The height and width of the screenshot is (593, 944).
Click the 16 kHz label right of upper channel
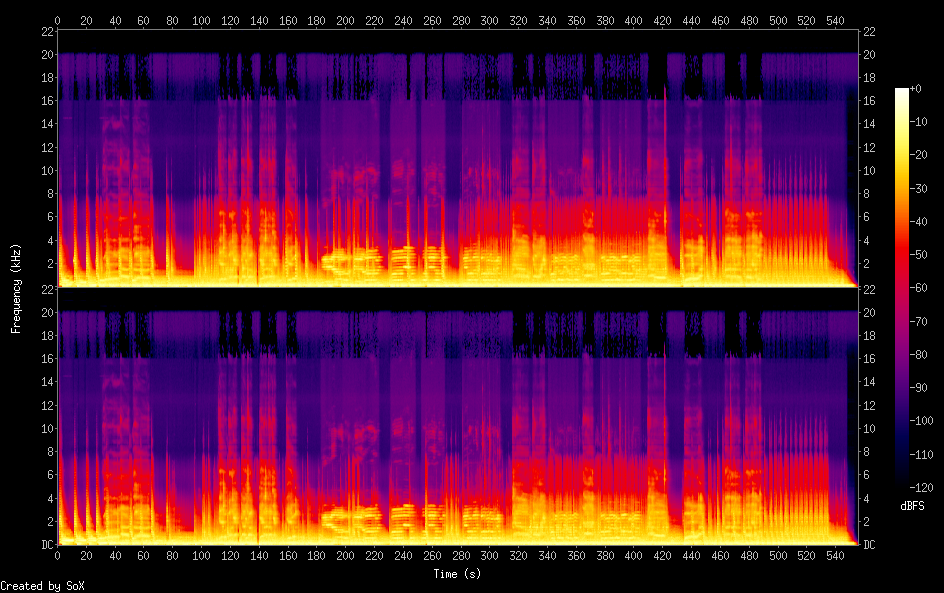click(868, 101)
